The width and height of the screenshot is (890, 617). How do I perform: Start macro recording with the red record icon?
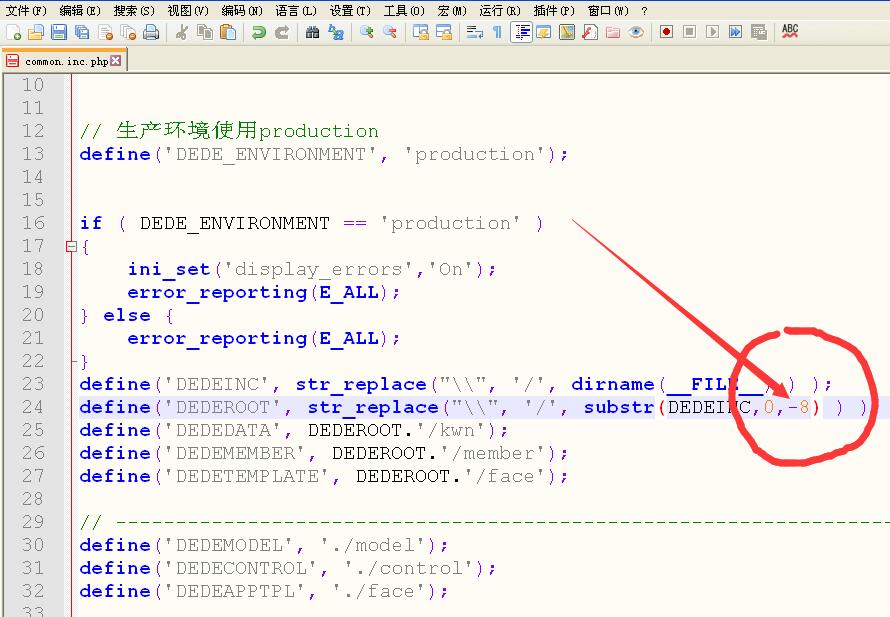point(667,32)
